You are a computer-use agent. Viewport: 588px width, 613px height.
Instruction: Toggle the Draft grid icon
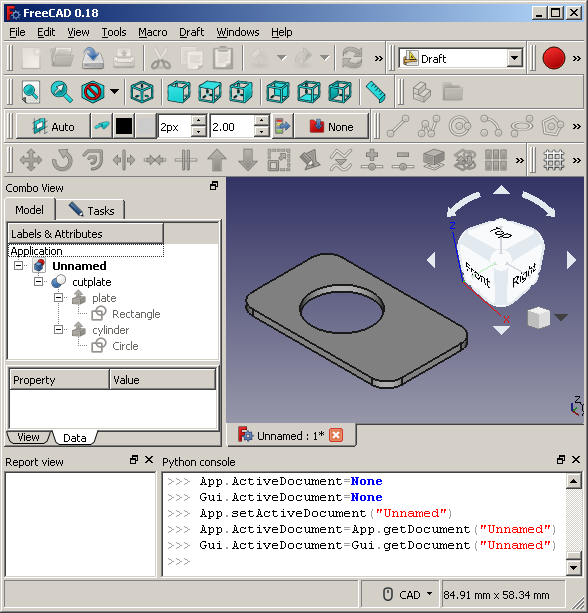[554, 160]
